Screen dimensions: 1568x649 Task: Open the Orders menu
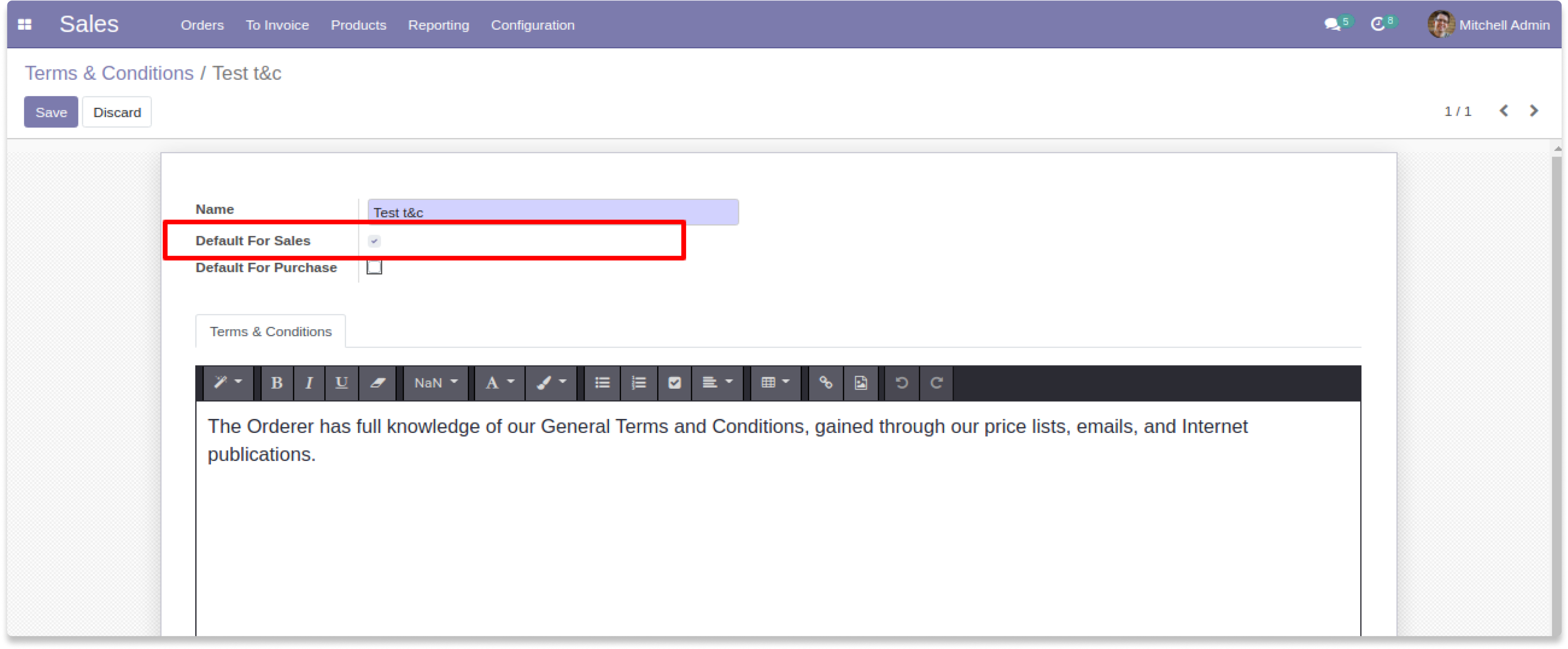[x=202, y=25]
